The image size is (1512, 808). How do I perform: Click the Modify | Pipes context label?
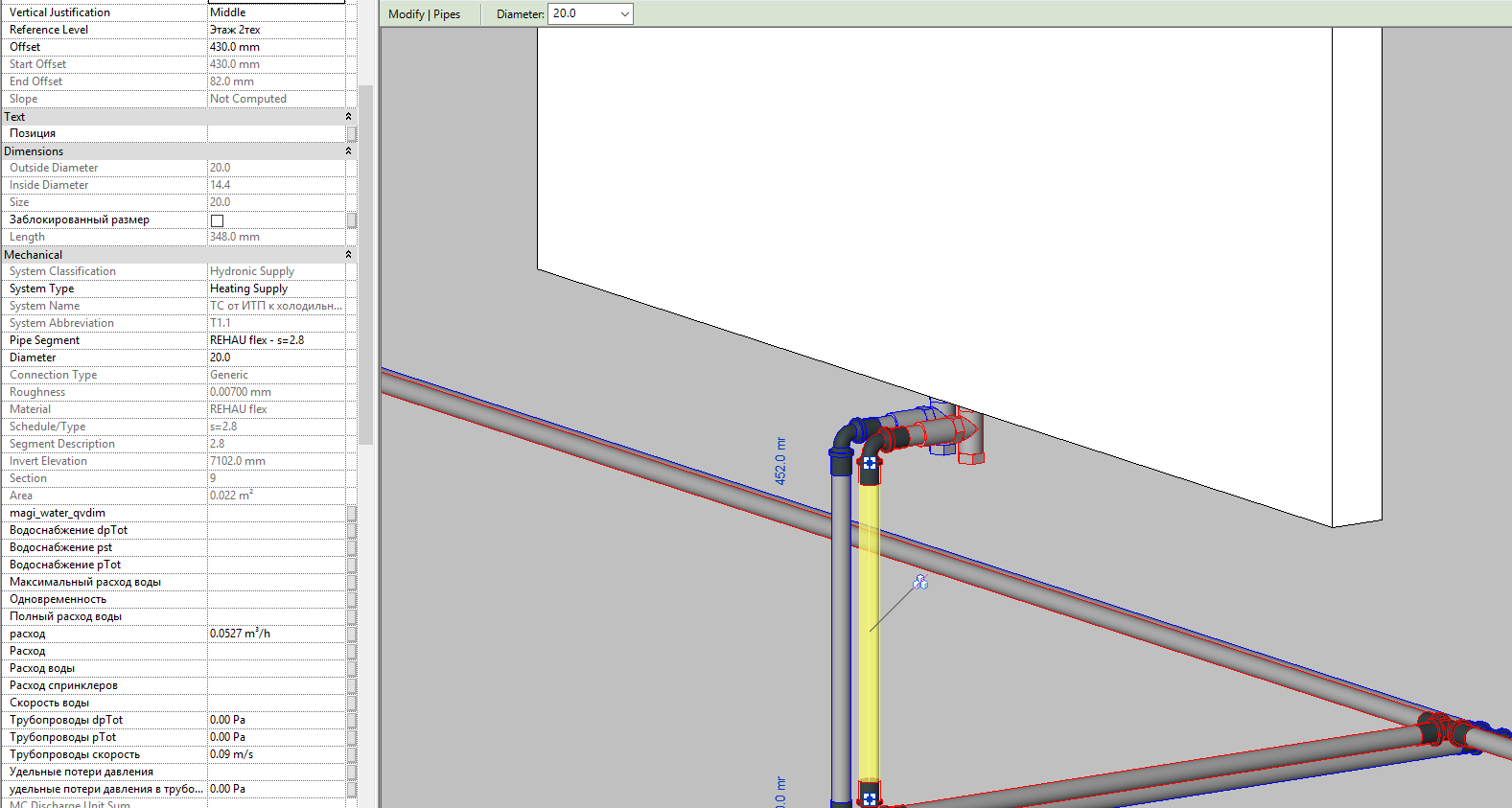coord(424,14)
